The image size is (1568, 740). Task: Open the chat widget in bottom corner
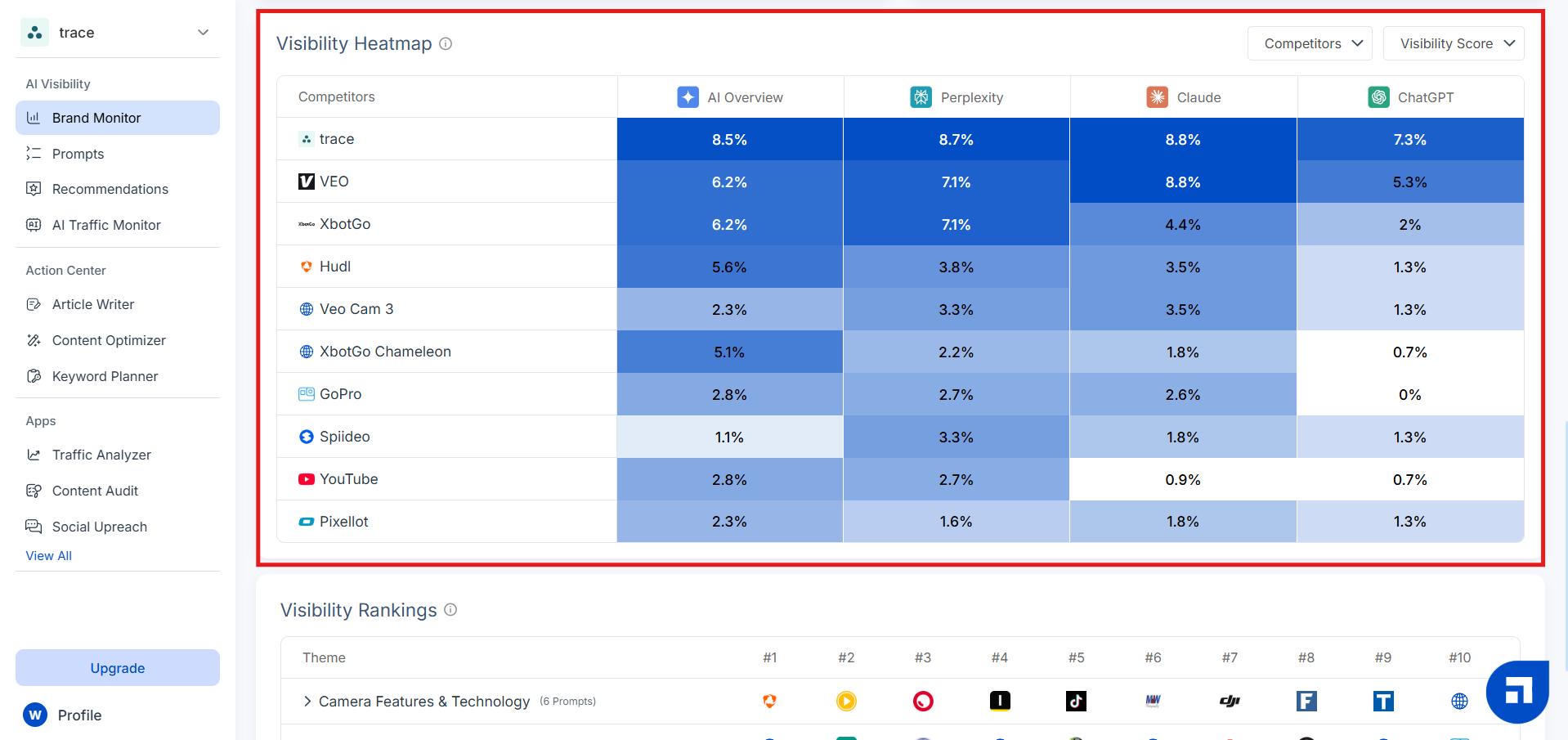pos(1517,692)
